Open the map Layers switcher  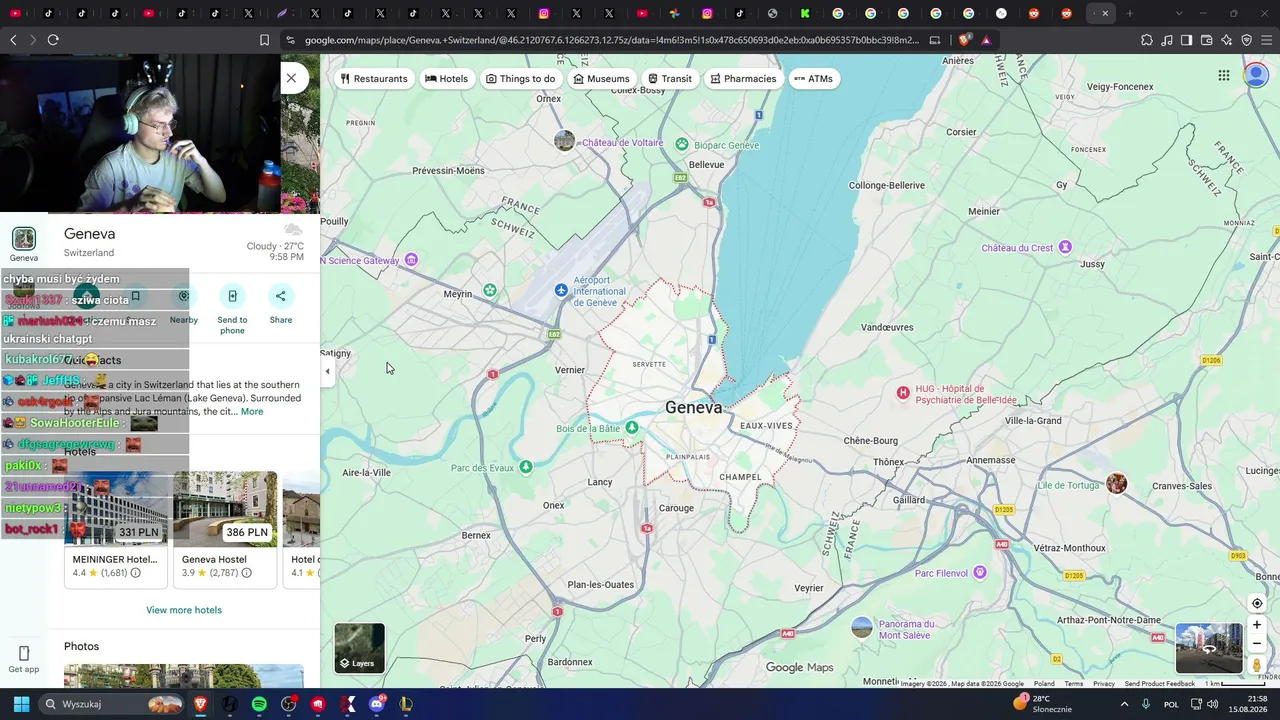point(359,648)
